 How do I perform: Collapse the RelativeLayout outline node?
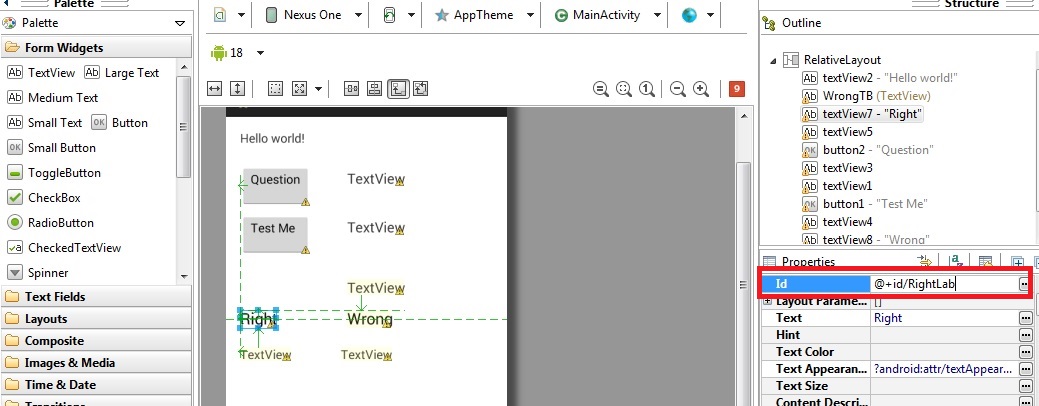(773, 60)
